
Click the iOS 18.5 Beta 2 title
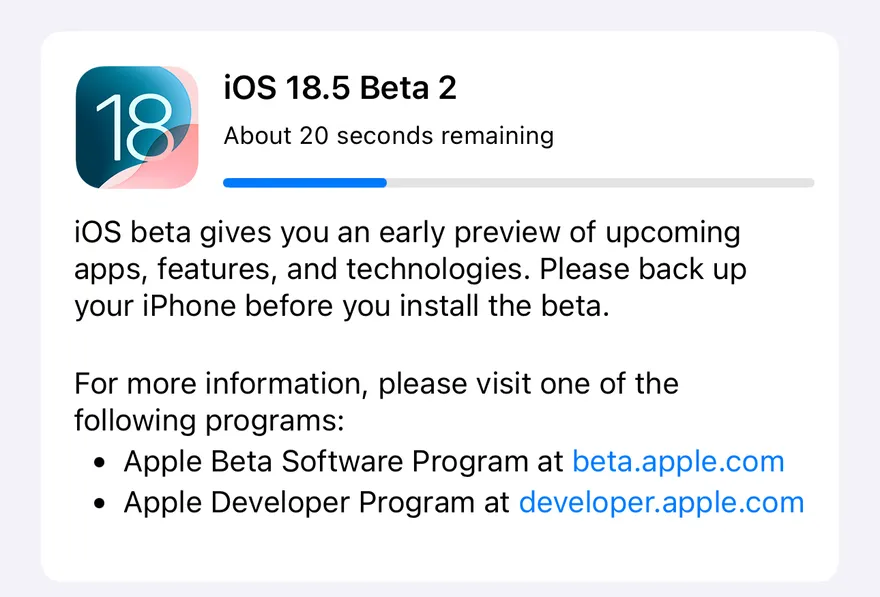340,88
